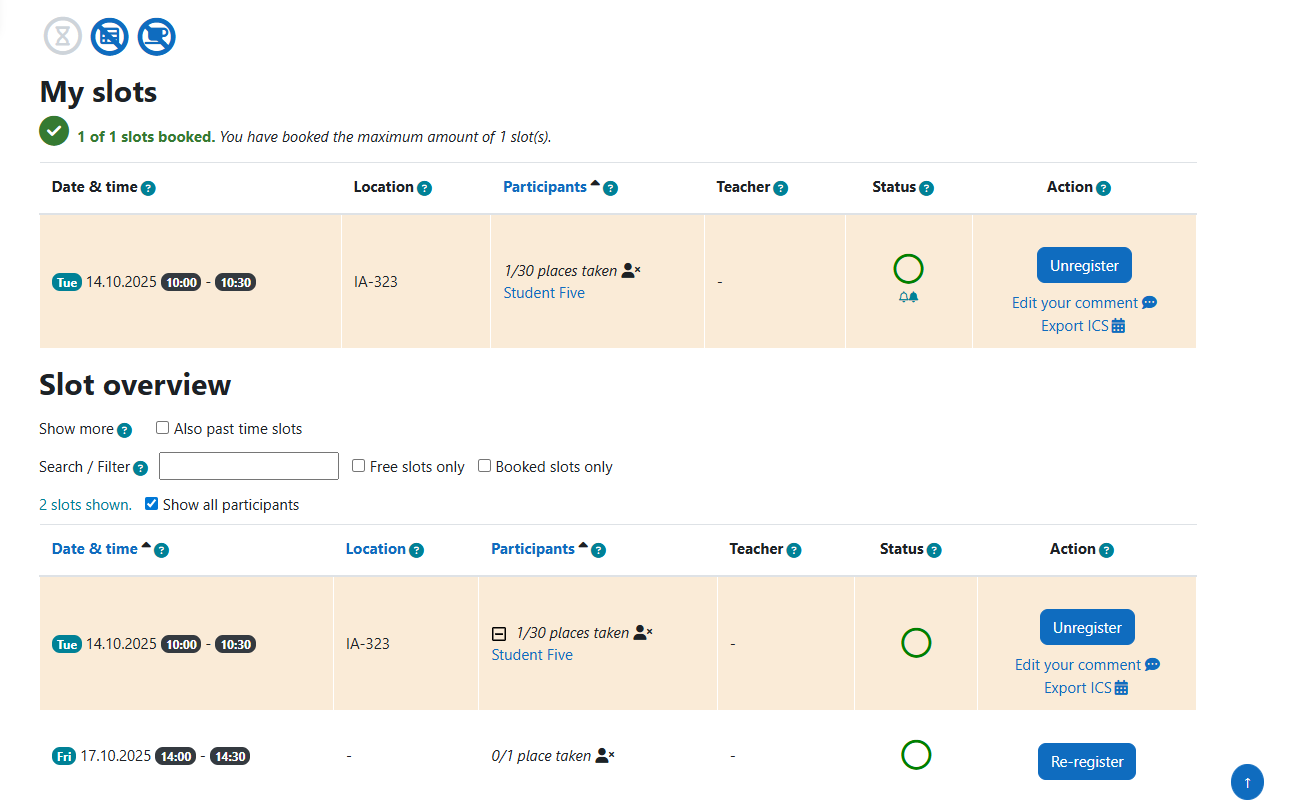Collapse participants list in Slot overview row
Image resolution: width=1289 pixels, height=804 pixels.
pyautogui.click(x=499, y=633)
